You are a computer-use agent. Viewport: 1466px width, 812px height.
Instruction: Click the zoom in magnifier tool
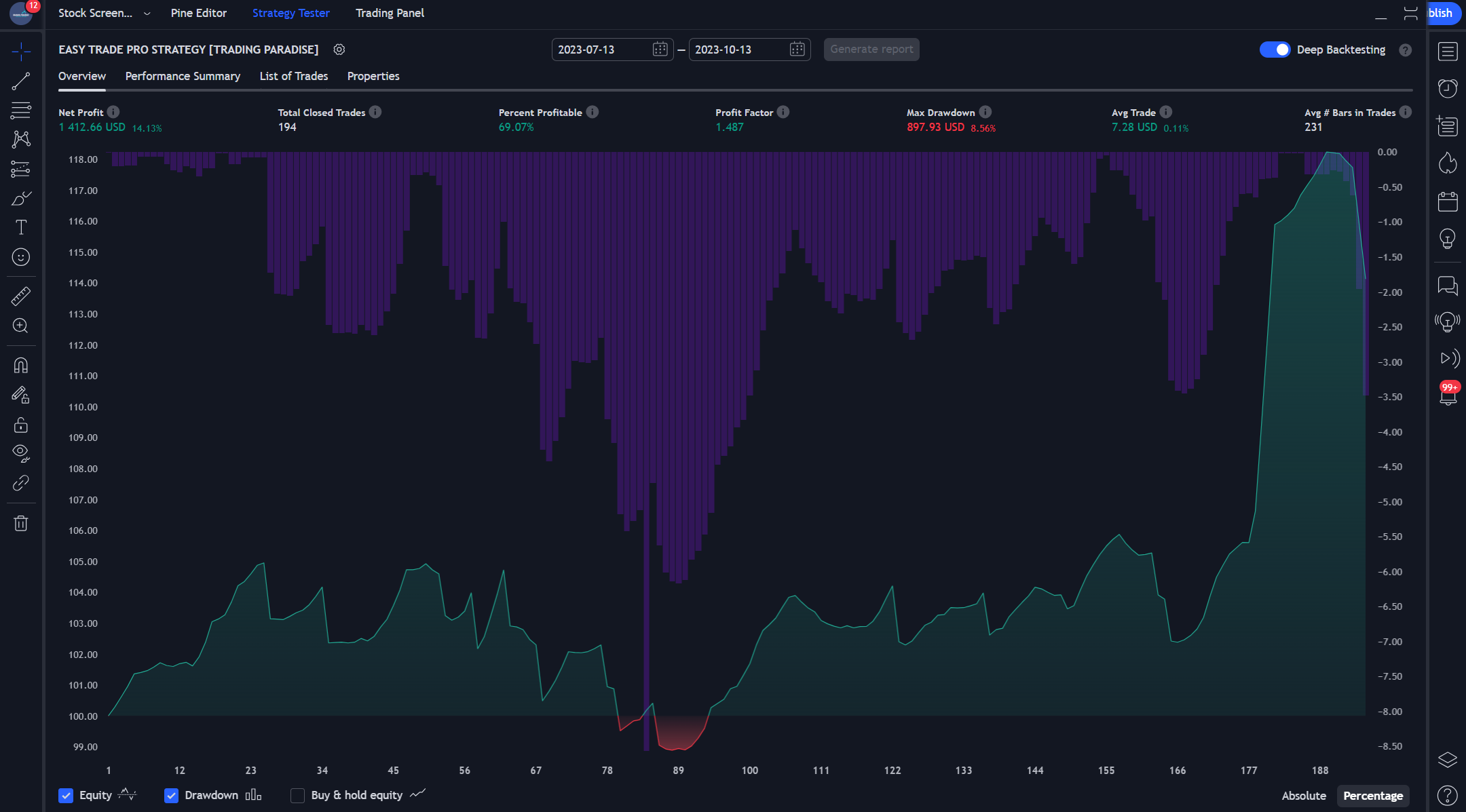click(21, 326)
